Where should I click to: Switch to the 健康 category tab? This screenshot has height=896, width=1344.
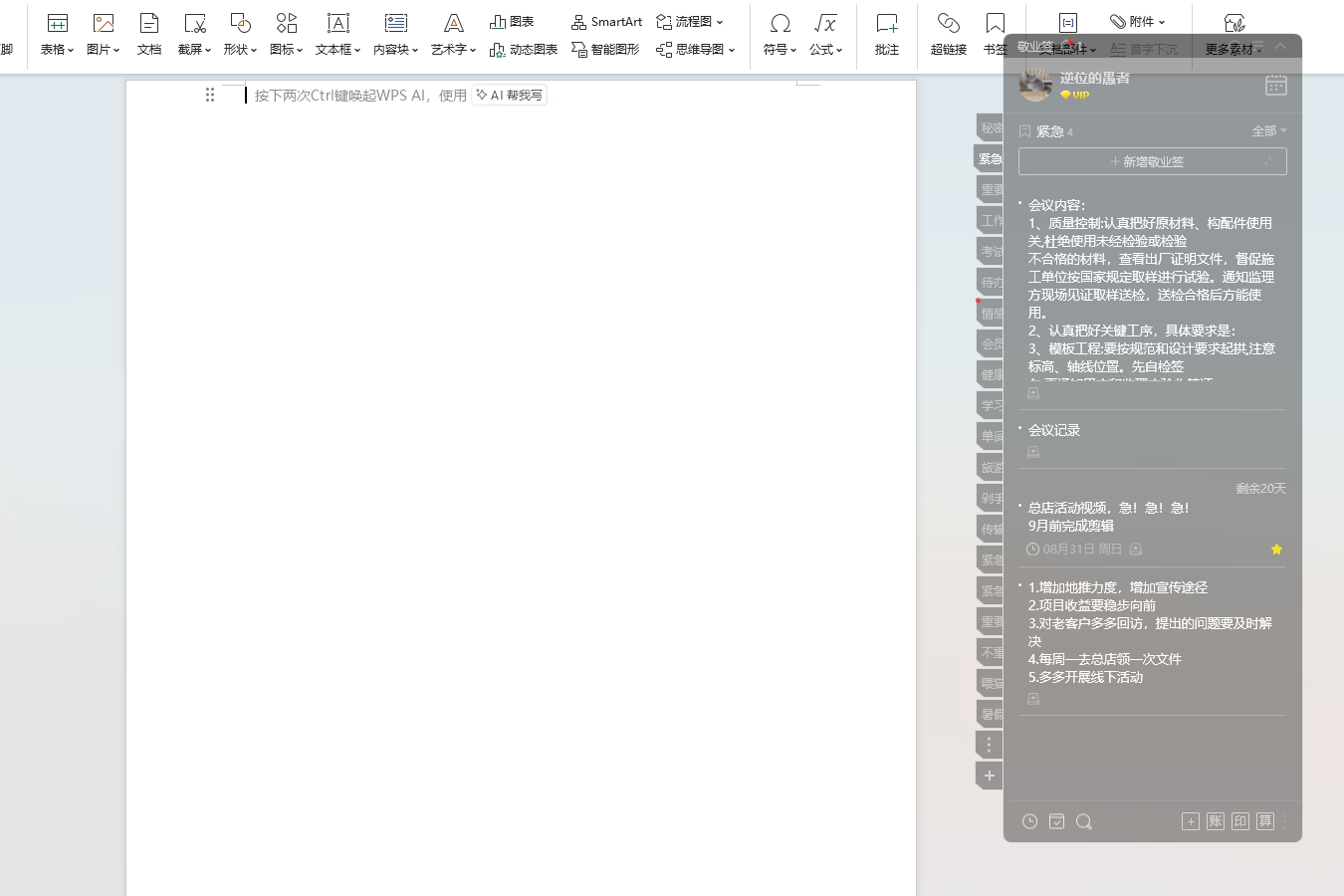pyautogui.click(x=990, y=374)
